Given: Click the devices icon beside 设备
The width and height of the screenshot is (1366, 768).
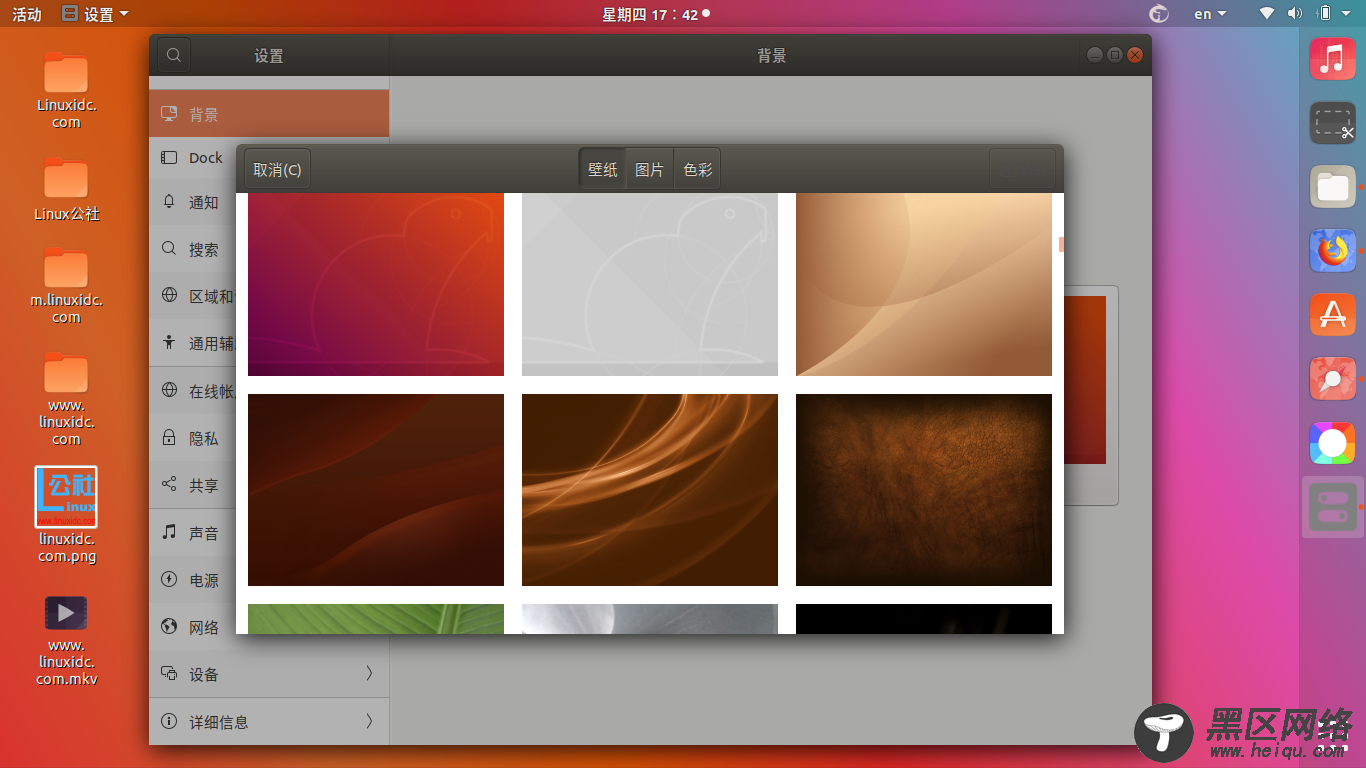Looking at the screenshot, I should (x=169, y=674).
